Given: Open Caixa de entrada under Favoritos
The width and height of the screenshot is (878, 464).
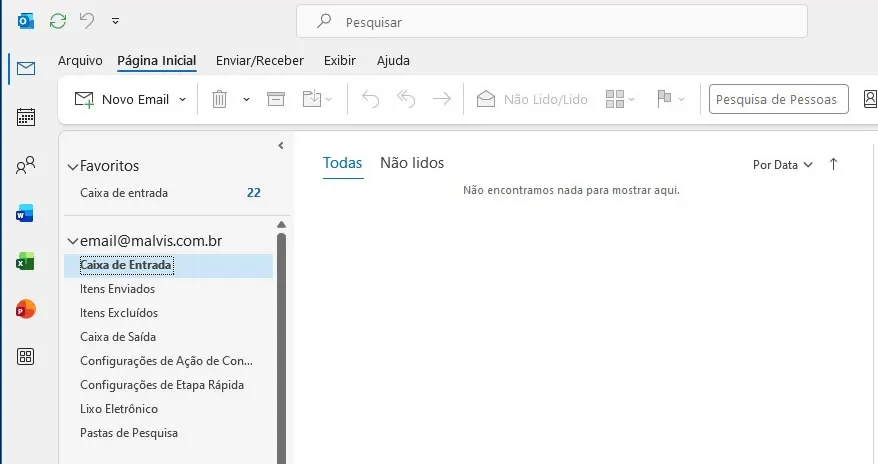Looking at the screenshot, I should point(124,193).
